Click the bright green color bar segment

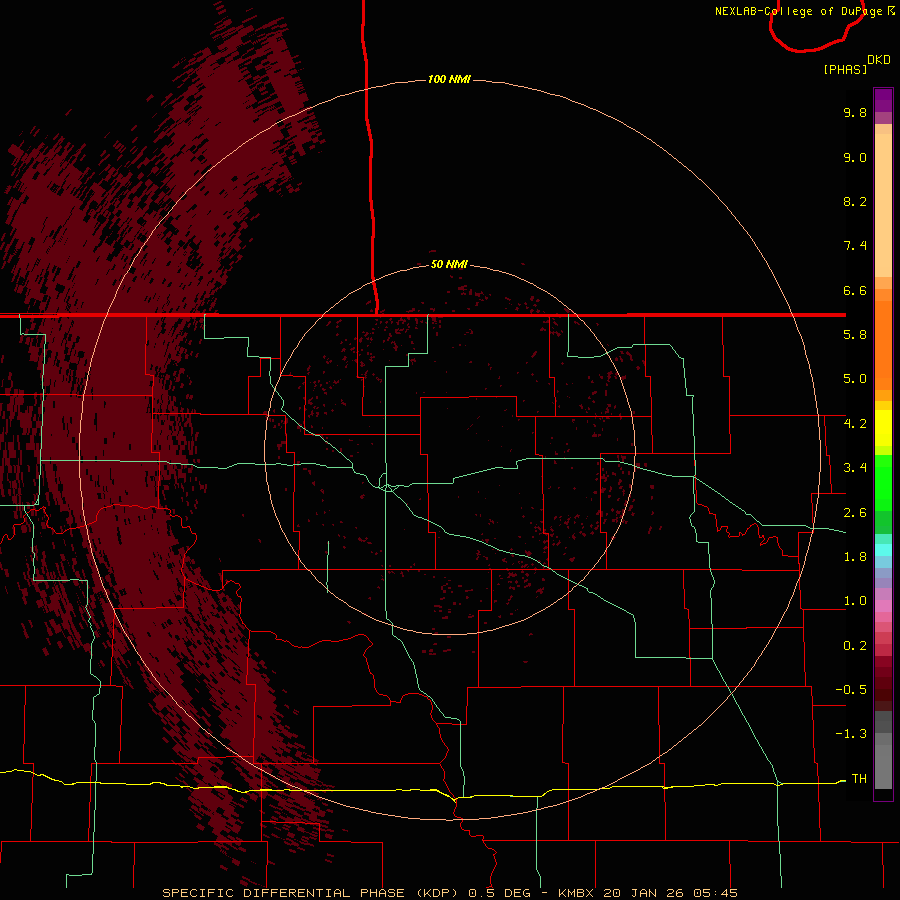point(883,481)
